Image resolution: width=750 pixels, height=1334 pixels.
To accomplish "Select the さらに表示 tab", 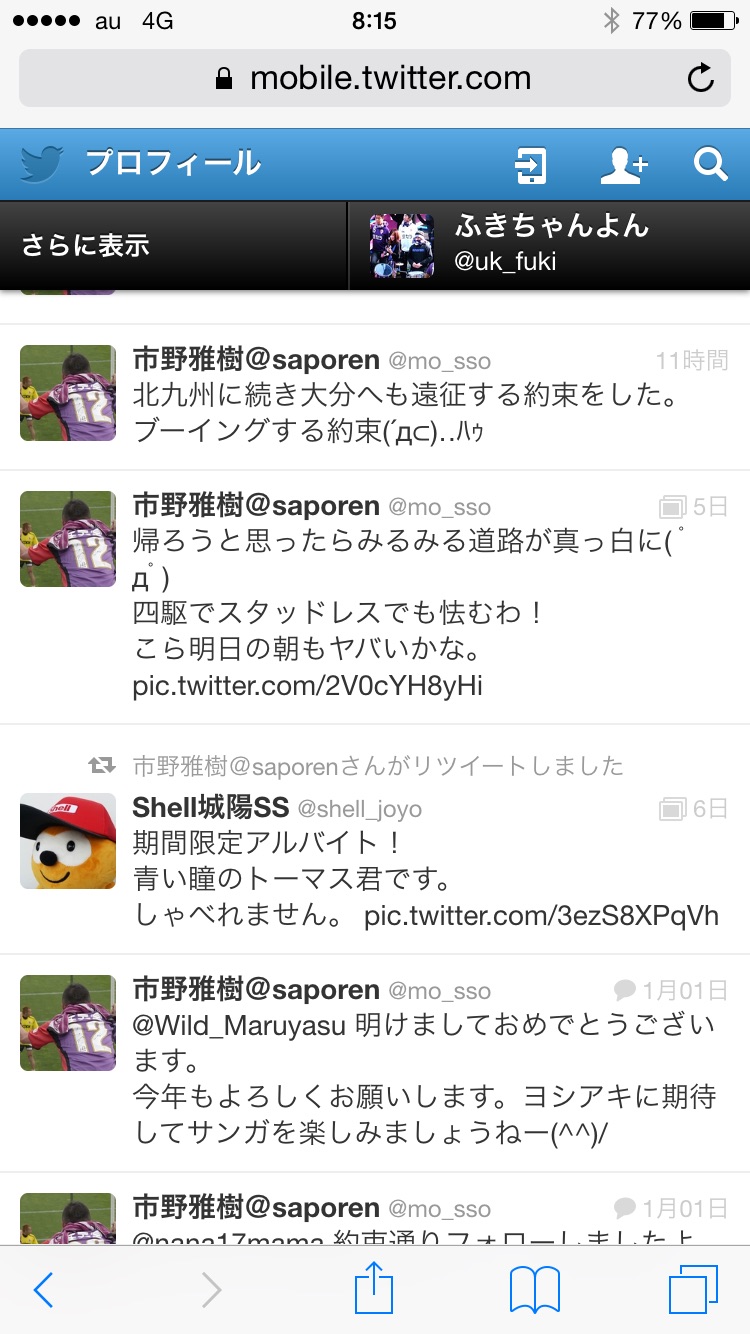I will (174, 245).
